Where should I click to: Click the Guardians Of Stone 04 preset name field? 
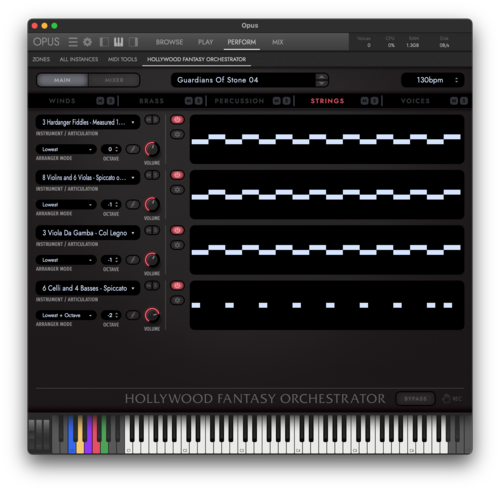click(243, 80)
